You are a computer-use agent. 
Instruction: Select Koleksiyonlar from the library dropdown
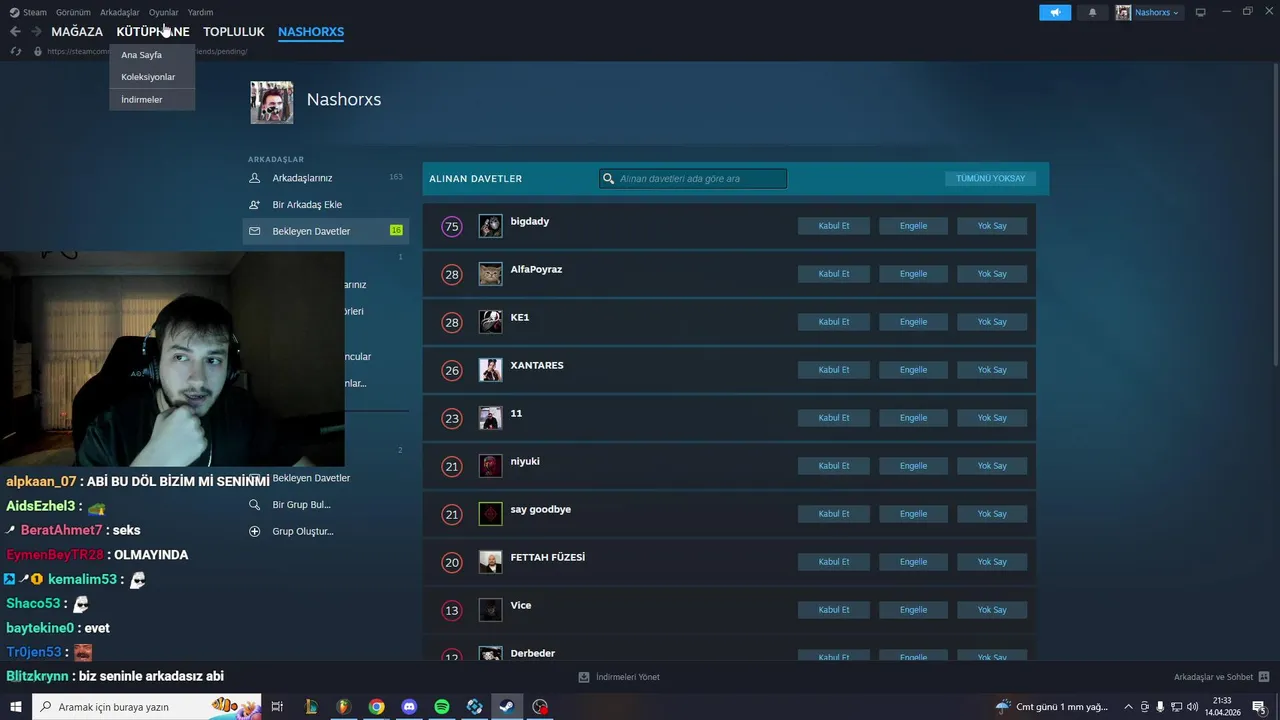click(x=152, y=77)
